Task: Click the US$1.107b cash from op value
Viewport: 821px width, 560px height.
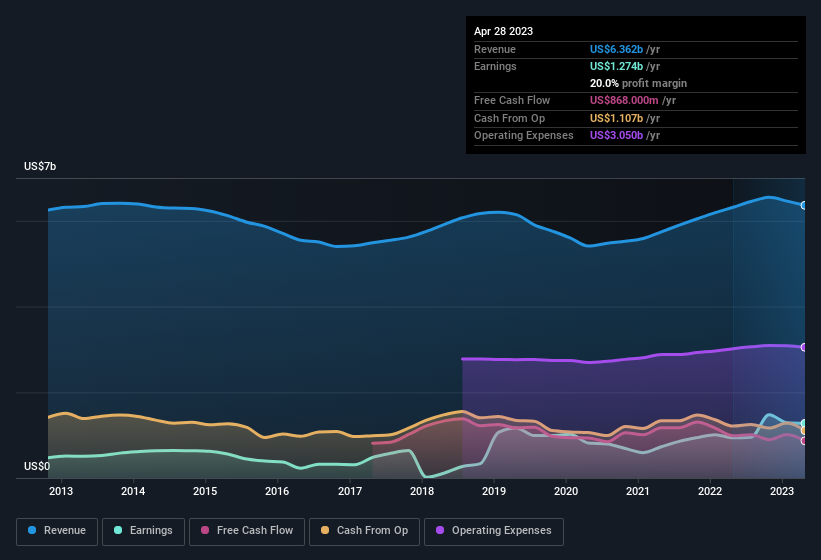Action: pos(616,118)
